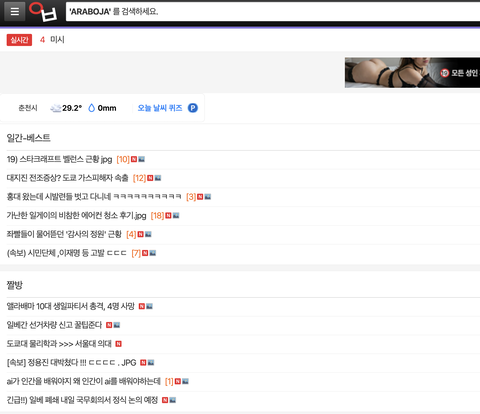
Task: Open the 도쿄대 물리학과 post
Action: click(59, 344)
